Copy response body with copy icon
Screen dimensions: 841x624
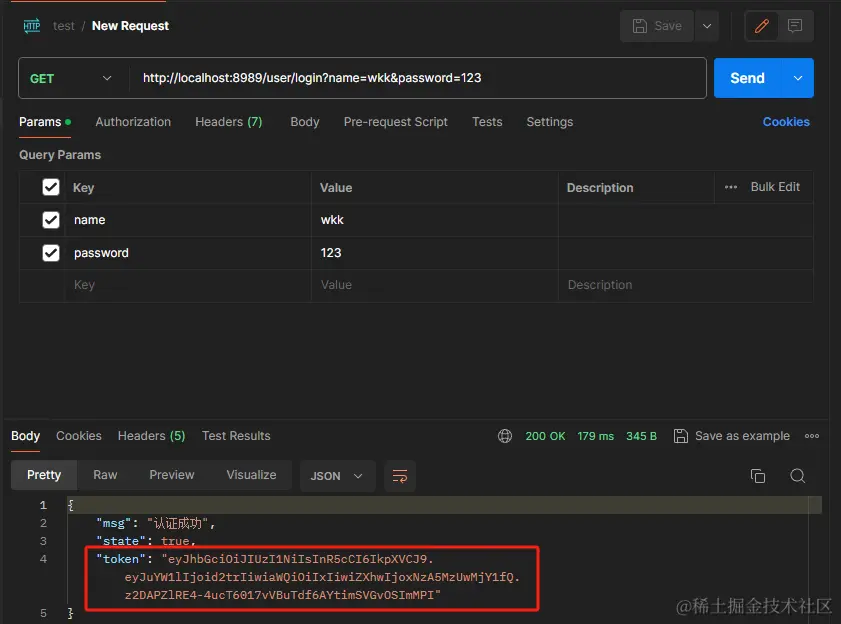click(x=757, y=476)
